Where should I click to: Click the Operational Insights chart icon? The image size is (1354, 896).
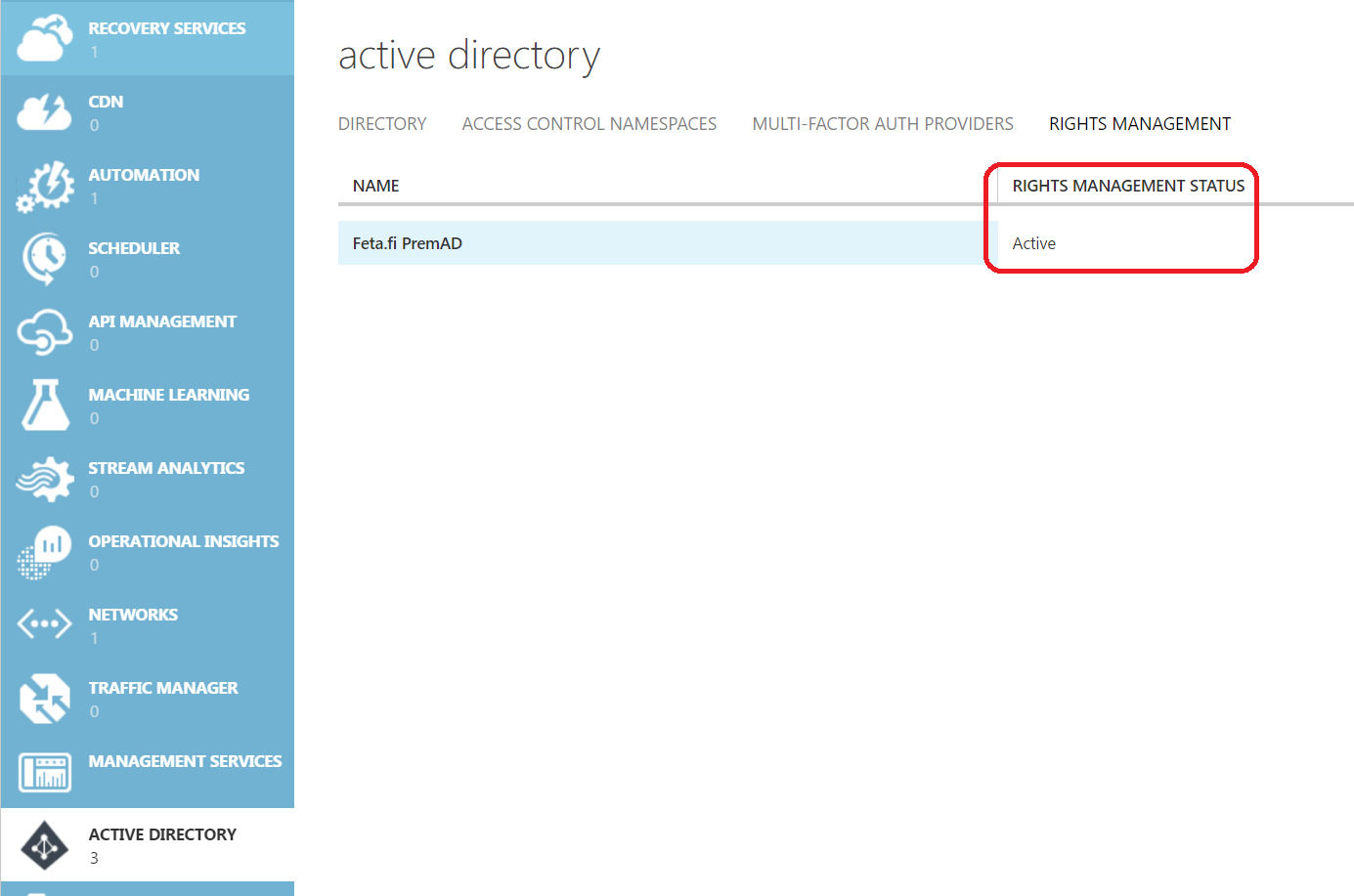click(45, 552)
